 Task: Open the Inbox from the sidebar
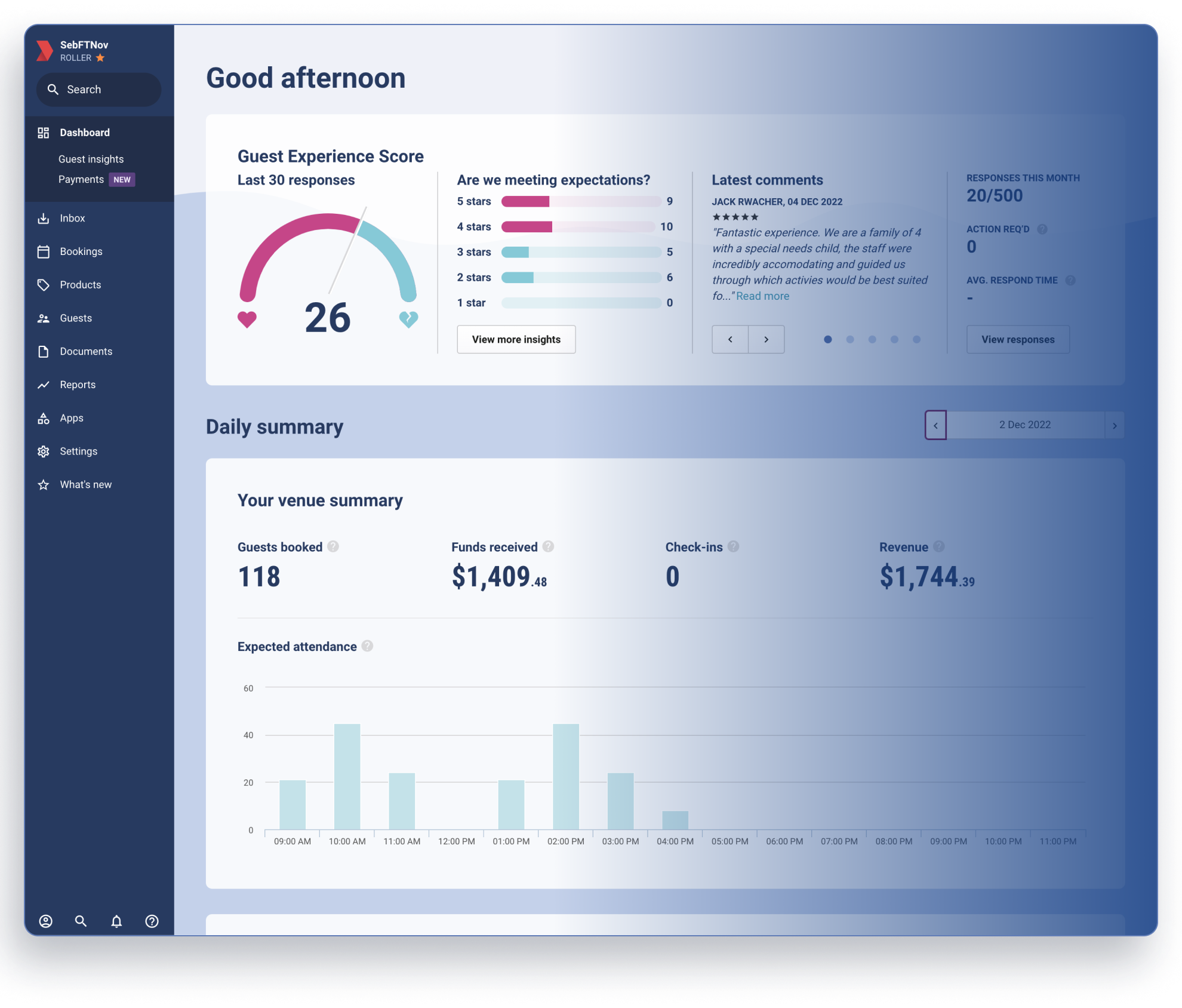pos(72,218)
